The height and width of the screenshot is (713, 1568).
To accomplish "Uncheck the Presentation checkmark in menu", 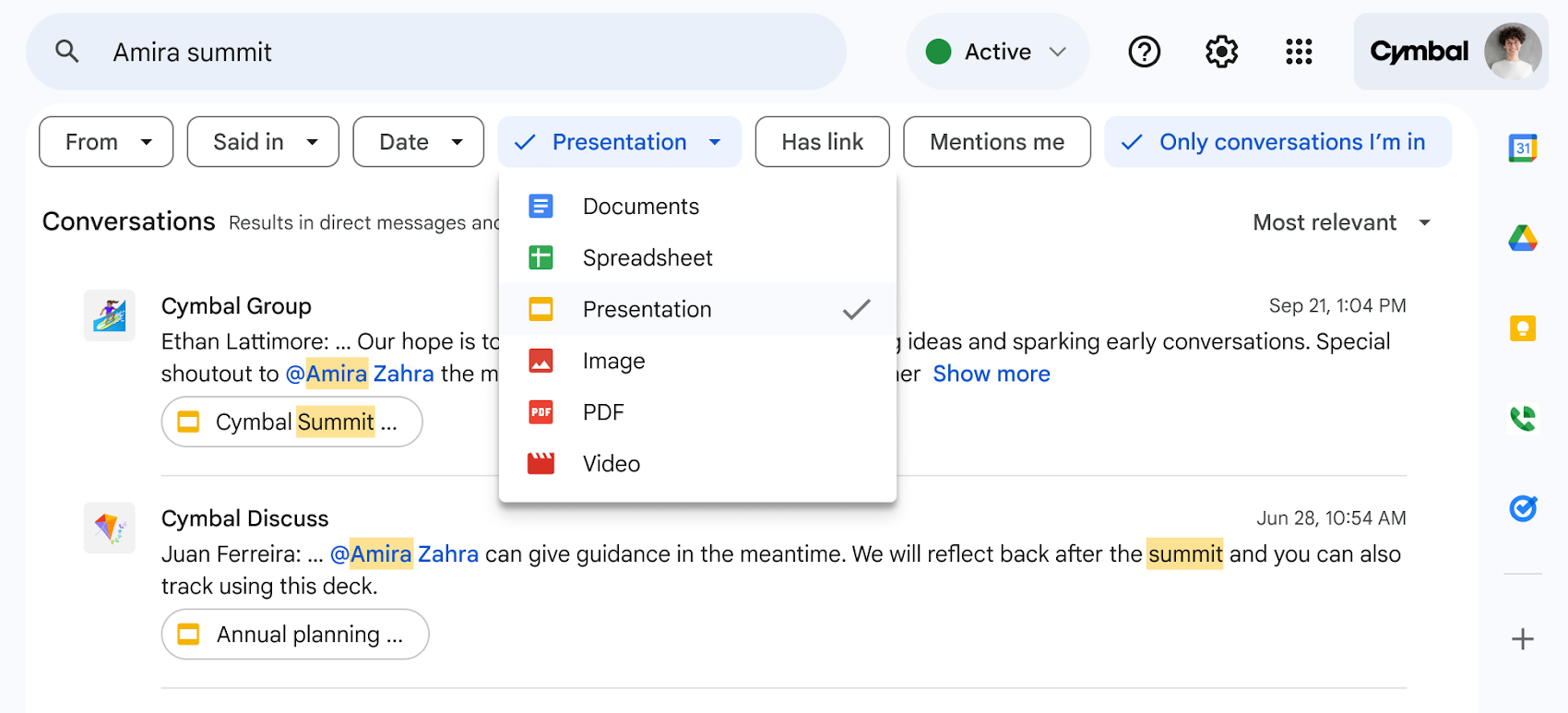I will point(857,309).
